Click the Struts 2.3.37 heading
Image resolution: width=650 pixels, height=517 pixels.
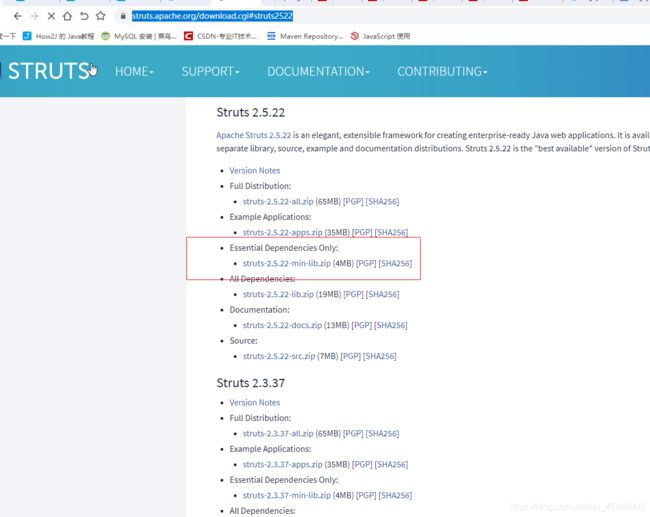click(x=250, y=383)
